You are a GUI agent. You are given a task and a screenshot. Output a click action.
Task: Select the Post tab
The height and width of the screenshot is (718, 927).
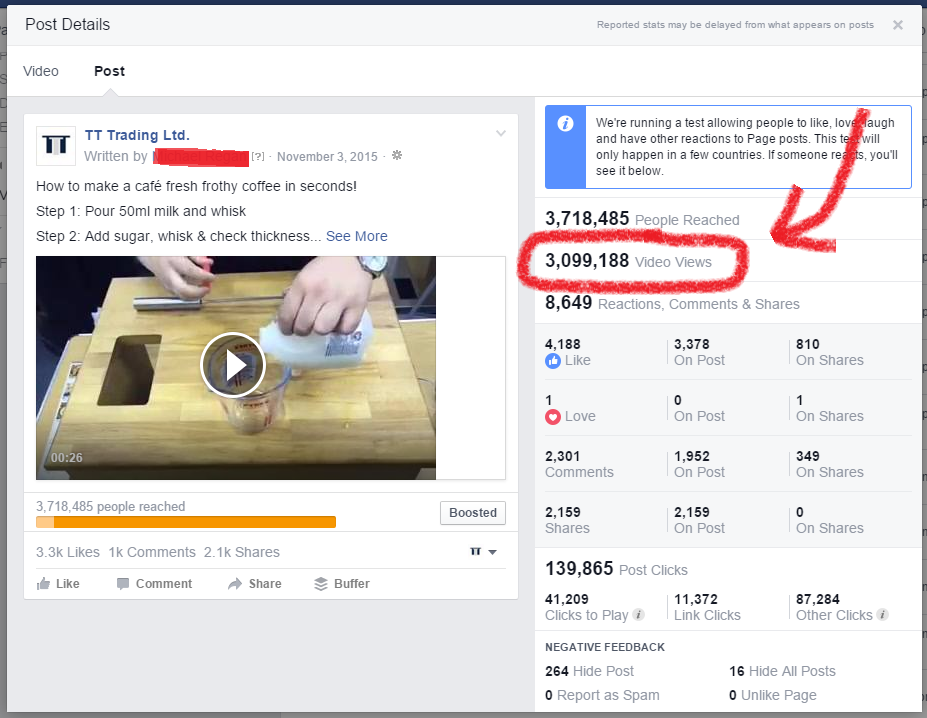pyautogui.click(x=109, y=71)
